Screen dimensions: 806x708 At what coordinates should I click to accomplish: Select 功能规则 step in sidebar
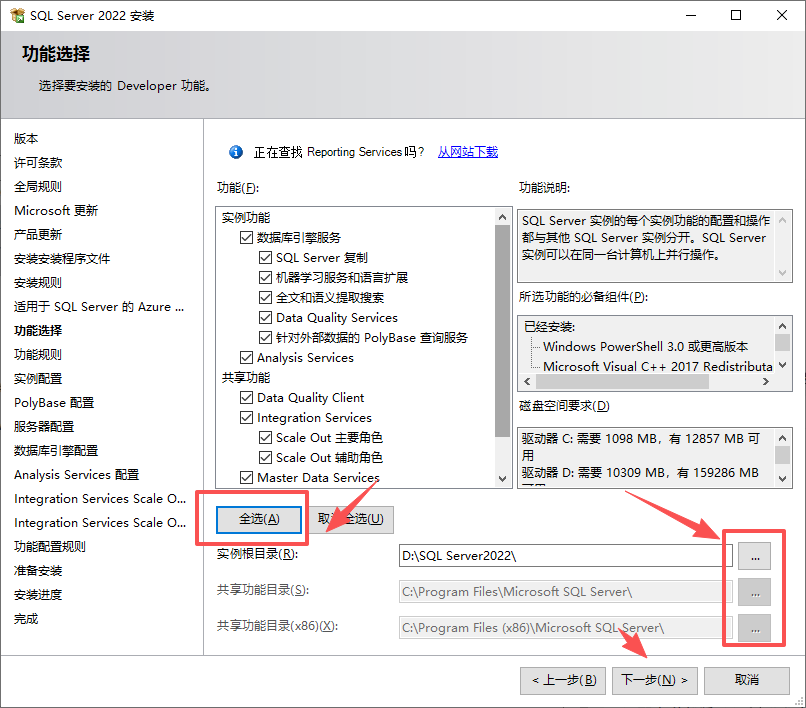tap(38, 355)
